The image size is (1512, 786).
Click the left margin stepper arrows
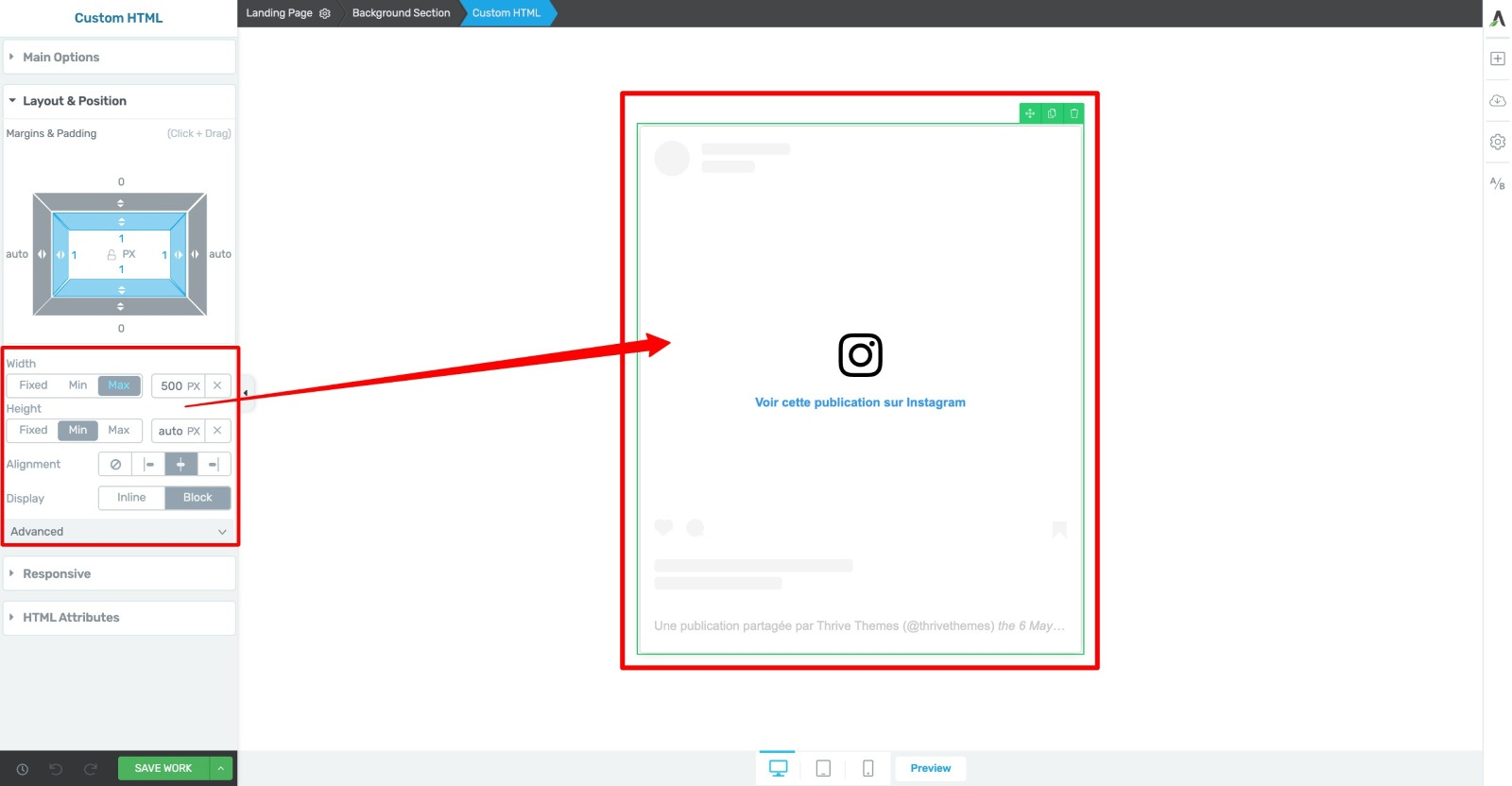click(x=42, y=254)
